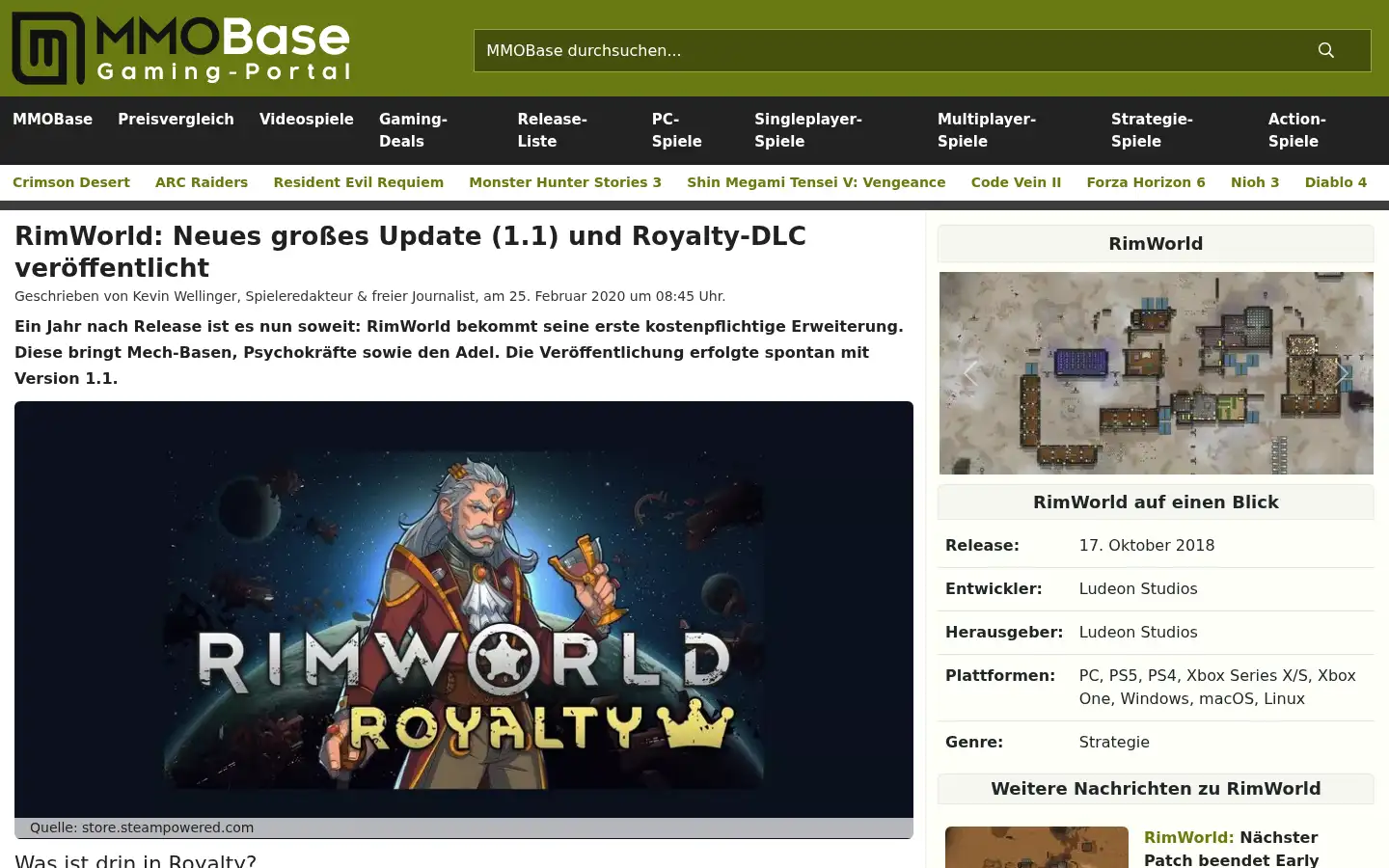Click the caption 'Quelle: store.steampowered.com'

coord(142,827)
